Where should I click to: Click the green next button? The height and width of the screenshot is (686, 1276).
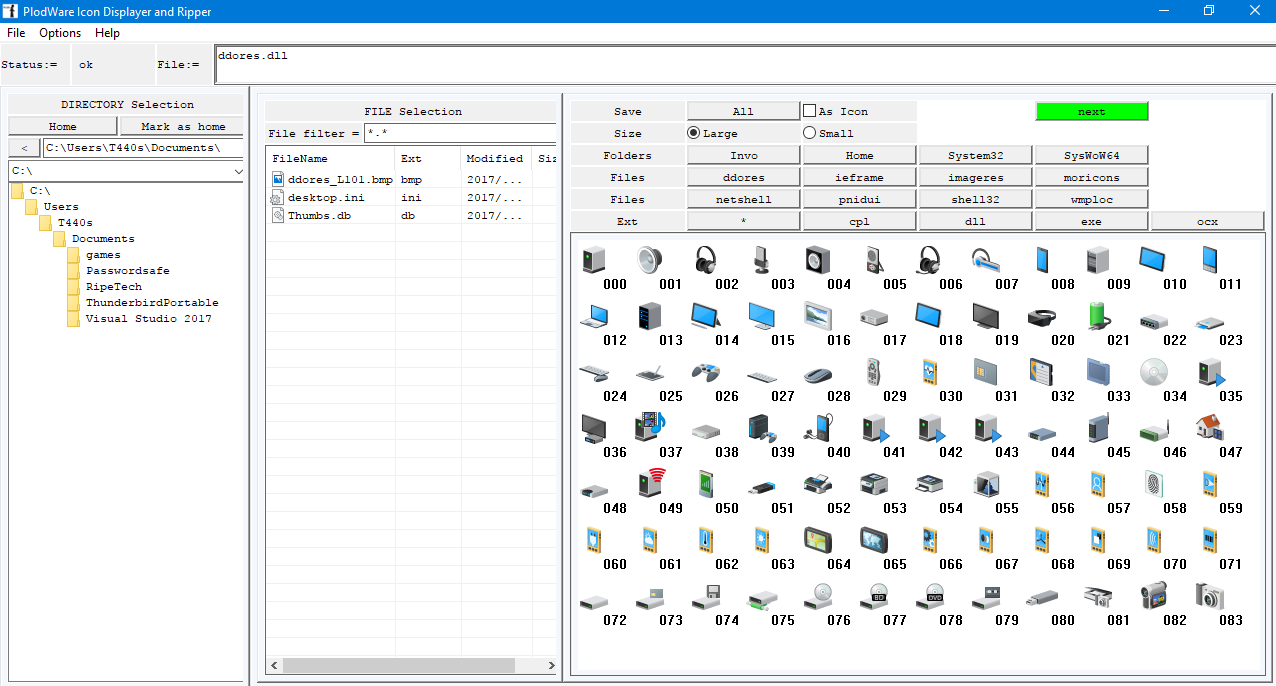coord(1092,110)
